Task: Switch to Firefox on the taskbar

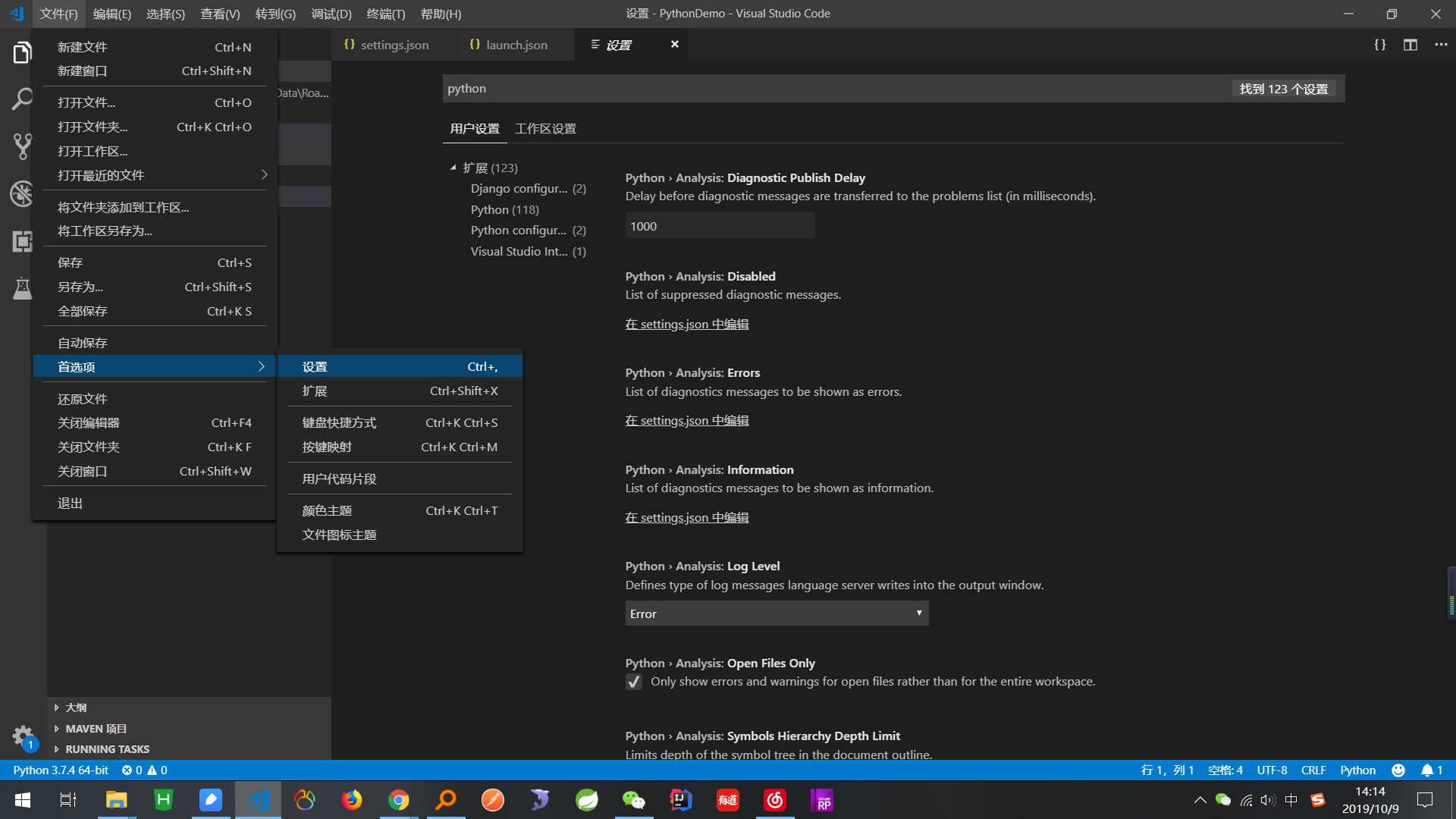Action: [351, 800]
